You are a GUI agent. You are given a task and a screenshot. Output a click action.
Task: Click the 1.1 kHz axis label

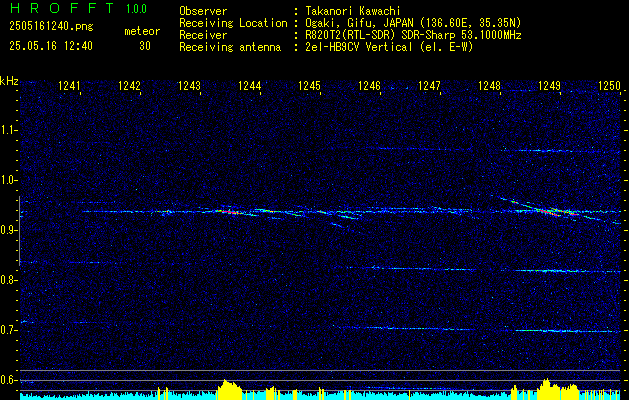click(9, 130)
